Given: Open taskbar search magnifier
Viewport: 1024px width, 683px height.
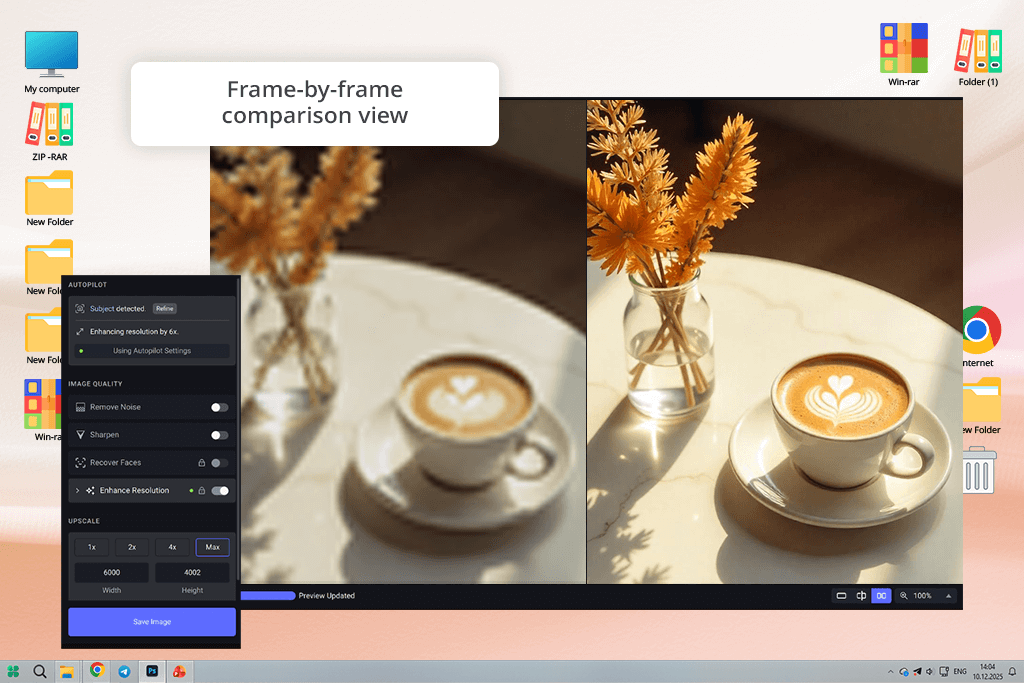Looking at the screenshot, I should [40, 671].
